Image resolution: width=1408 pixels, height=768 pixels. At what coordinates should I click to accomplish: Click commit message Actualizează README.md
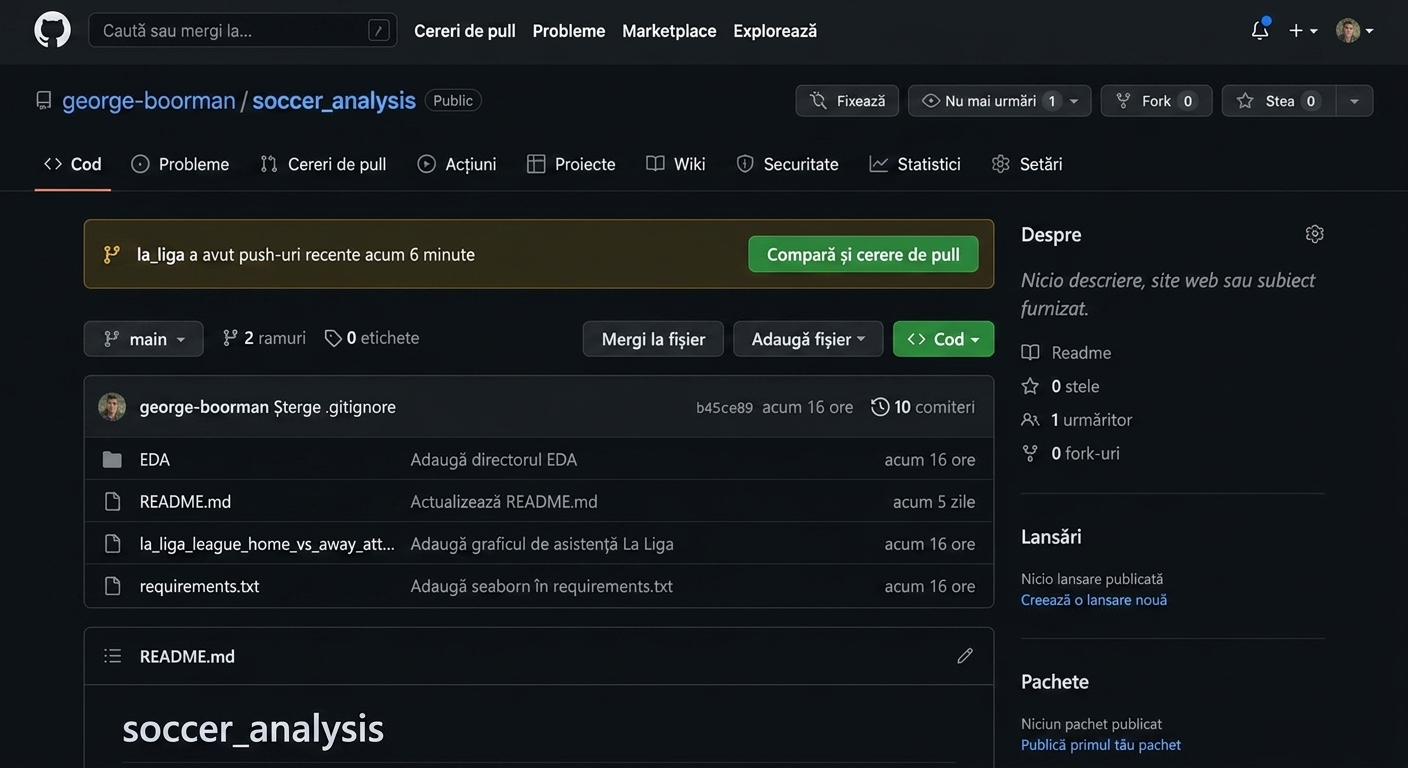click(504, 501)
